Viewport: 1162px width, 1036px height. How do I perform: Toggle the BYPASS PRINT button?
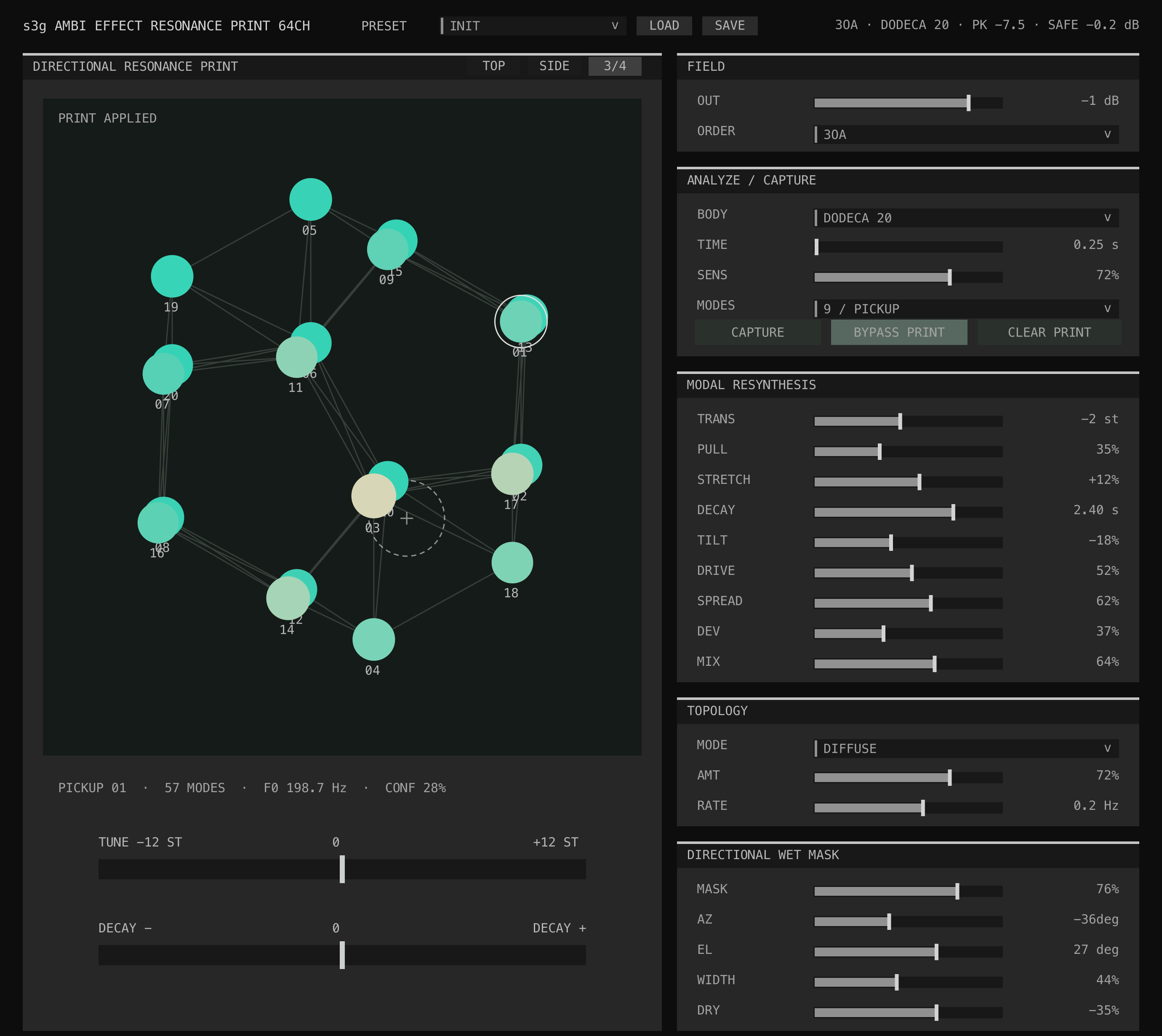[898, 332]
